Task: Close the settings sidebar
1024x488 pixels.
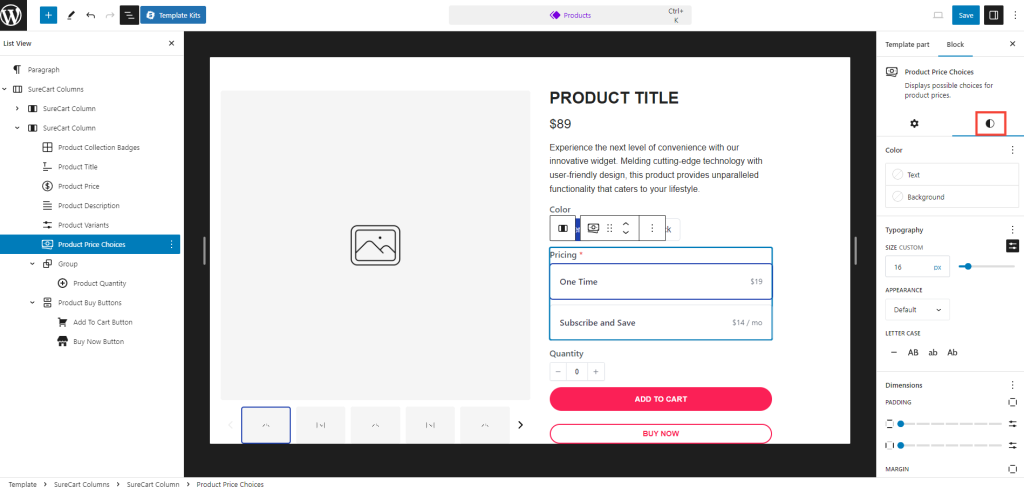Action: 1012,44
